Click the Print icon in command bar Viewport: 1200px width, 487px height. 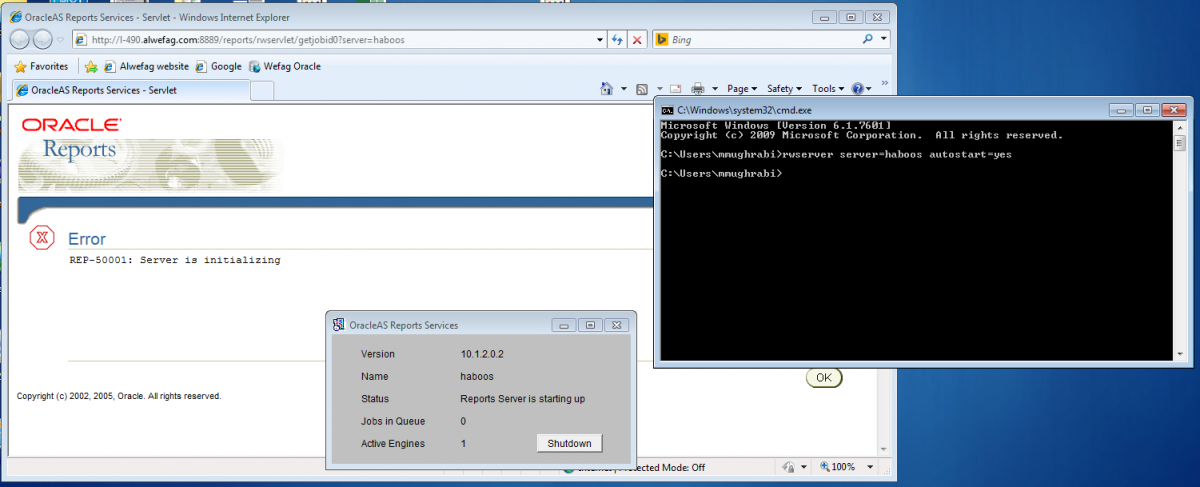pyautogui.click(x=698, y=89)
